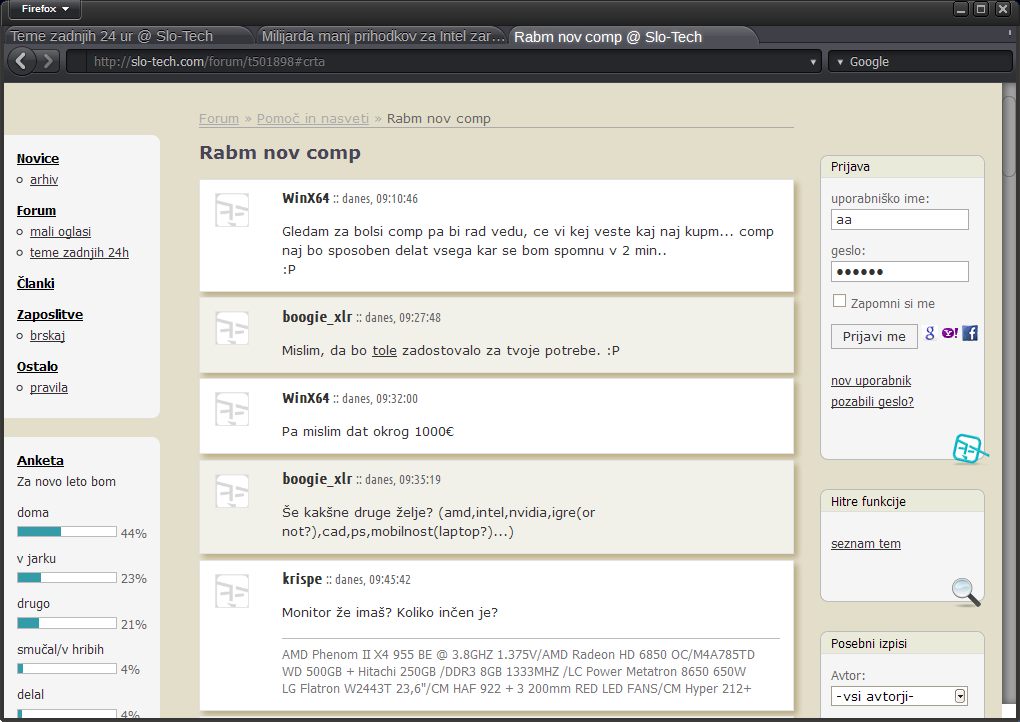
Task: Sign in with the Google icon
Action: 930,333
